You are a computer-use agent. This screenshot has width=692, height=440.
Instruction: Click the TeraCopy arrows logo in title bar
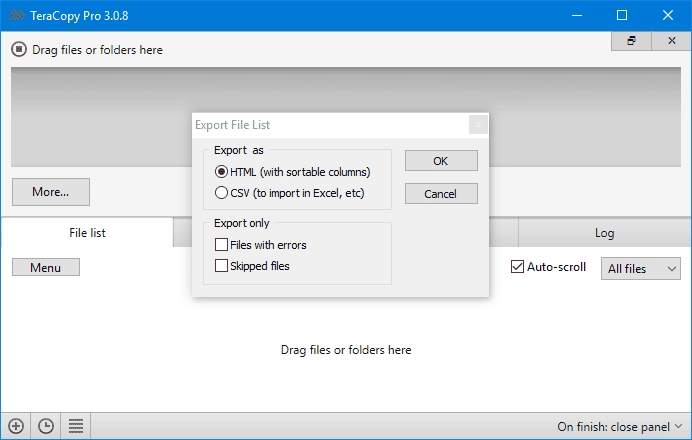pyautogui.click(x=17, y=16)
